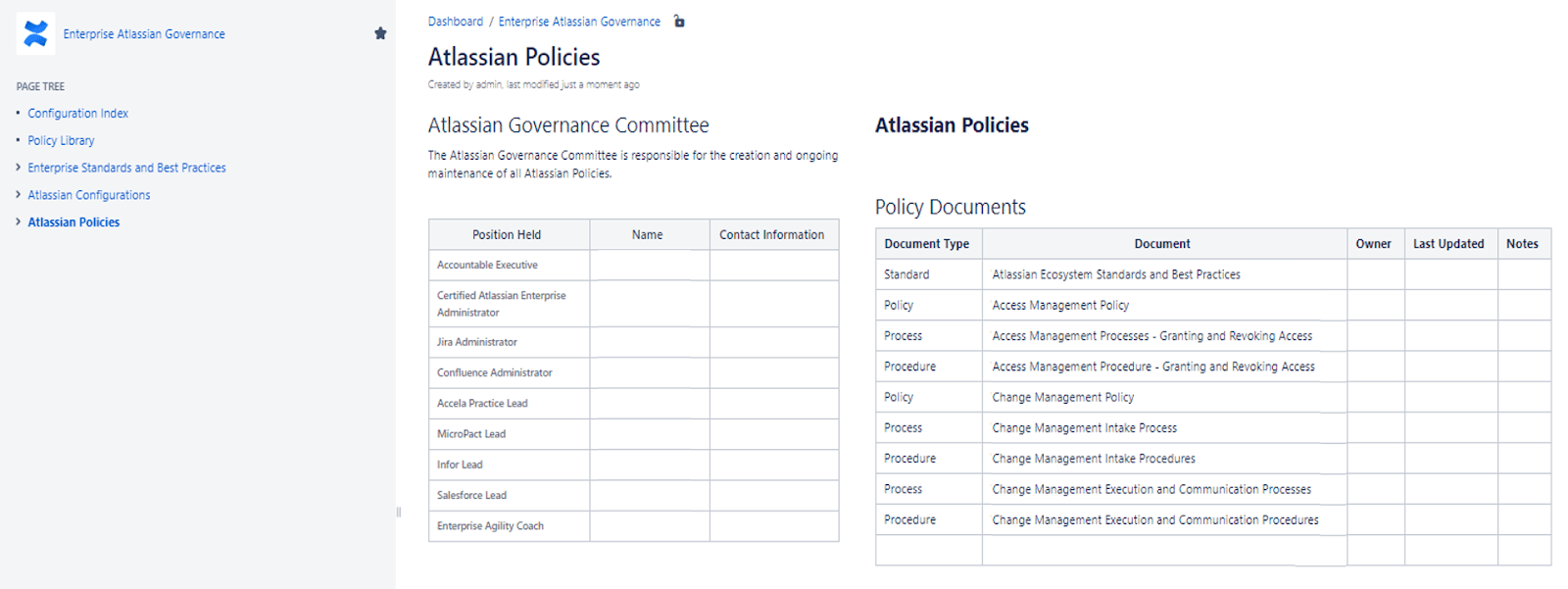Click the Owner column header

[x=1374, y=244]
